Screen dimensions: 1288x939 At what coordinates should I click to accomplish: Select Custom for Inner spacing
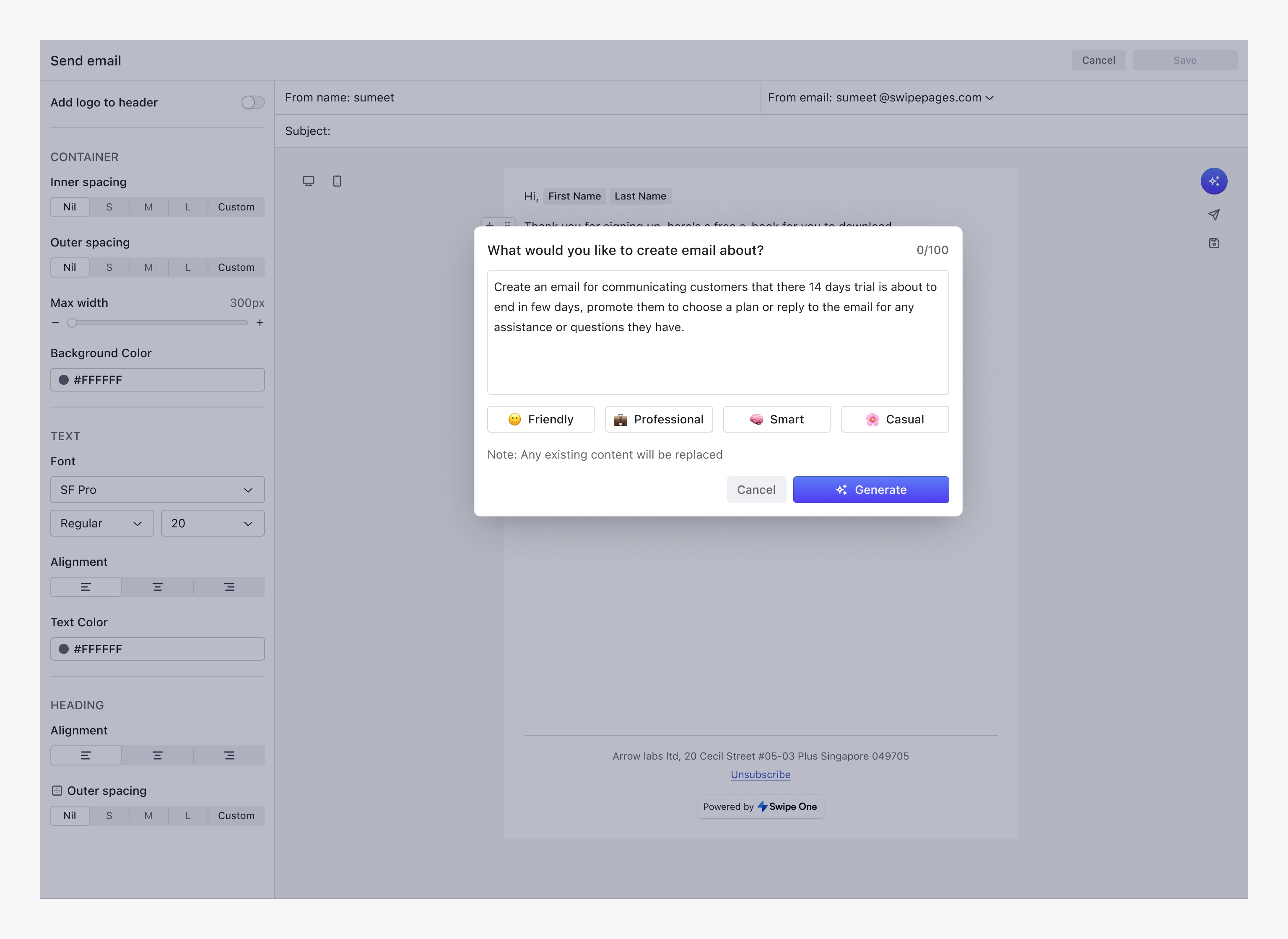[236, 207]
